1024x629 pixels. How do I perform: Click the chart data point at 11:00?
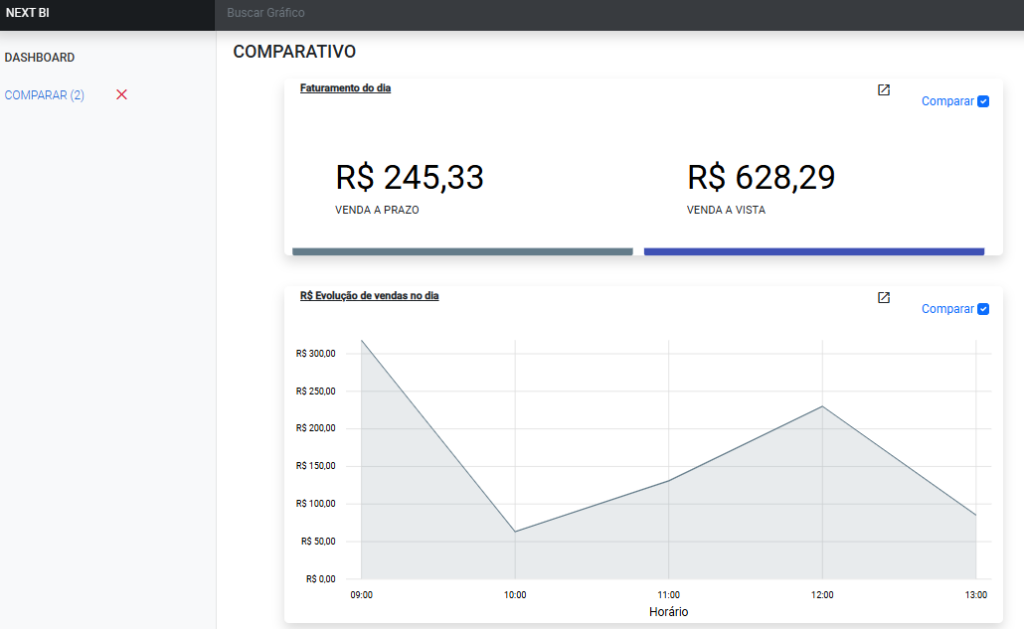pos(669,481)
